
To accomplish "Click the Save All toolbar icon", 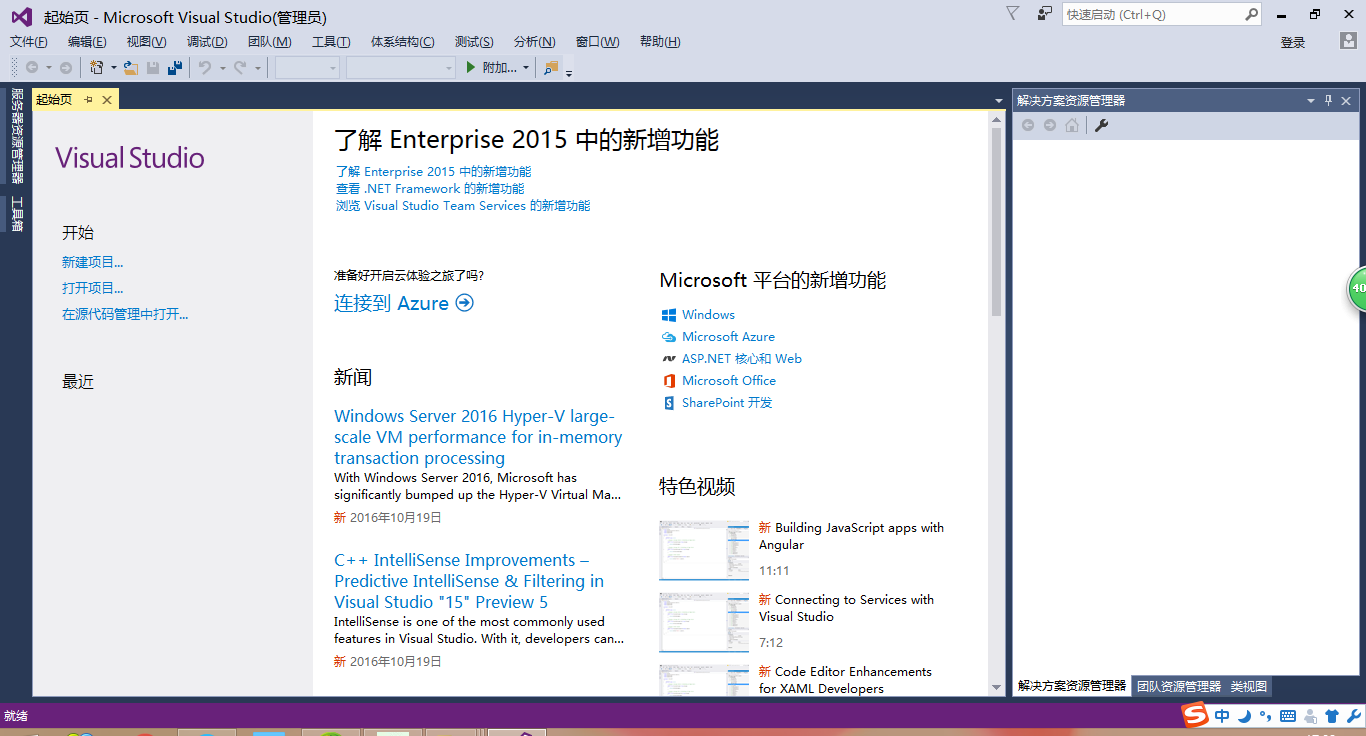I will pos(175,67).
